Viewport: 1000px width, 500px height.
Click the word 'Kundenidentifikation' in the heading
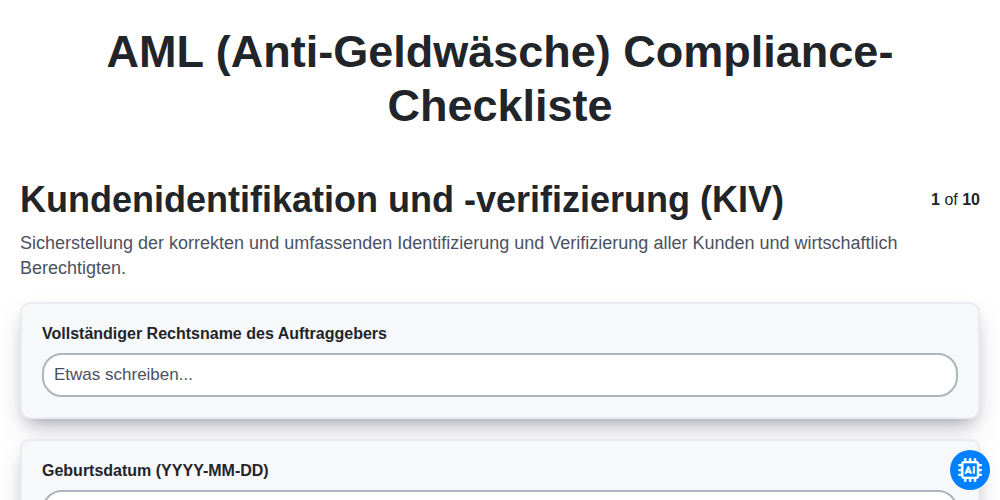pyautogui.click(x=199, y=200)
